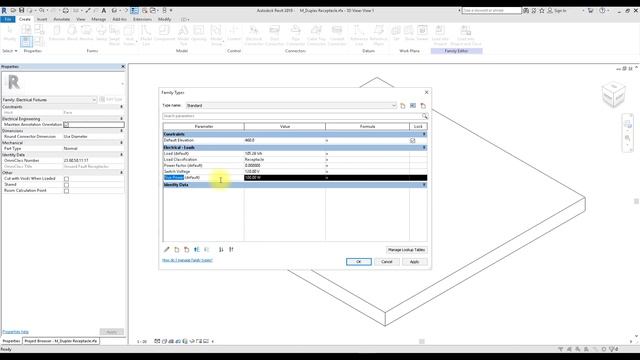Screen dimensions: 640x360
Task: Select the Model Line tool
Action: click(146, 35)
